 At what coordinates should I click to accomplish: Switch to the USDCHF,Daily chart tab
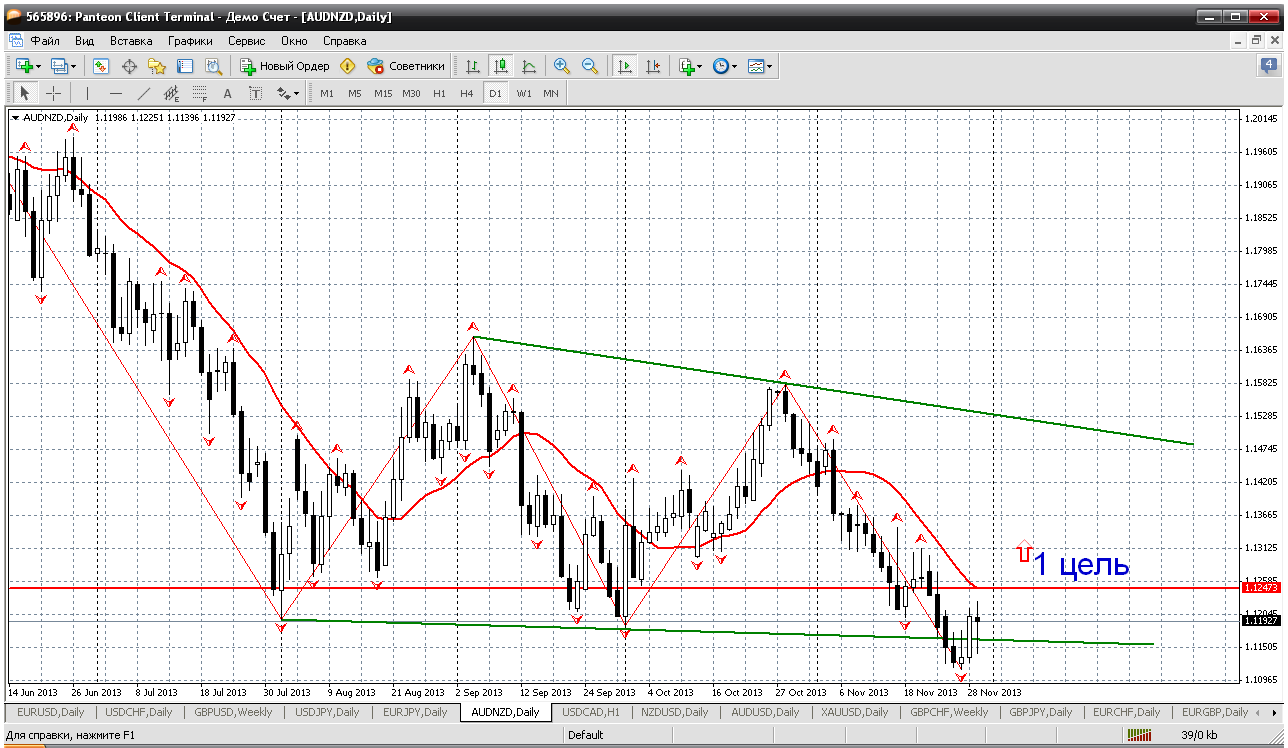click(139, 712)
